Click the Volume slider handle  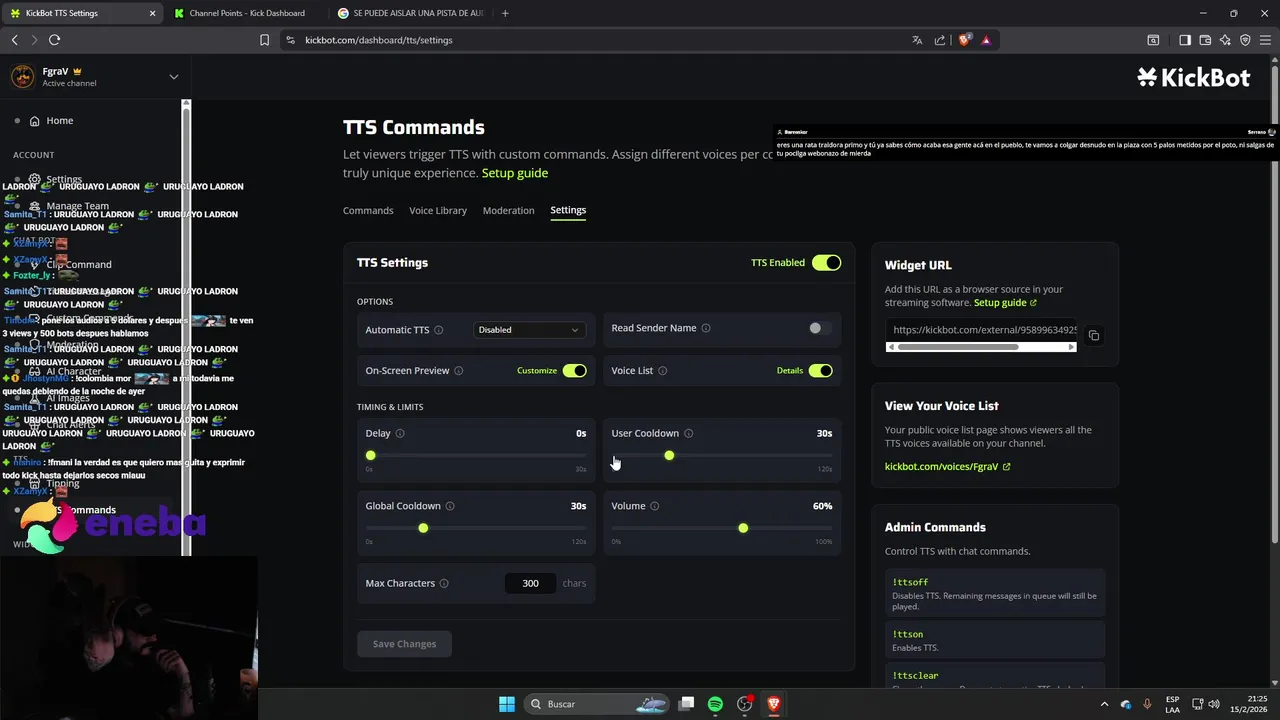point(743,528)
